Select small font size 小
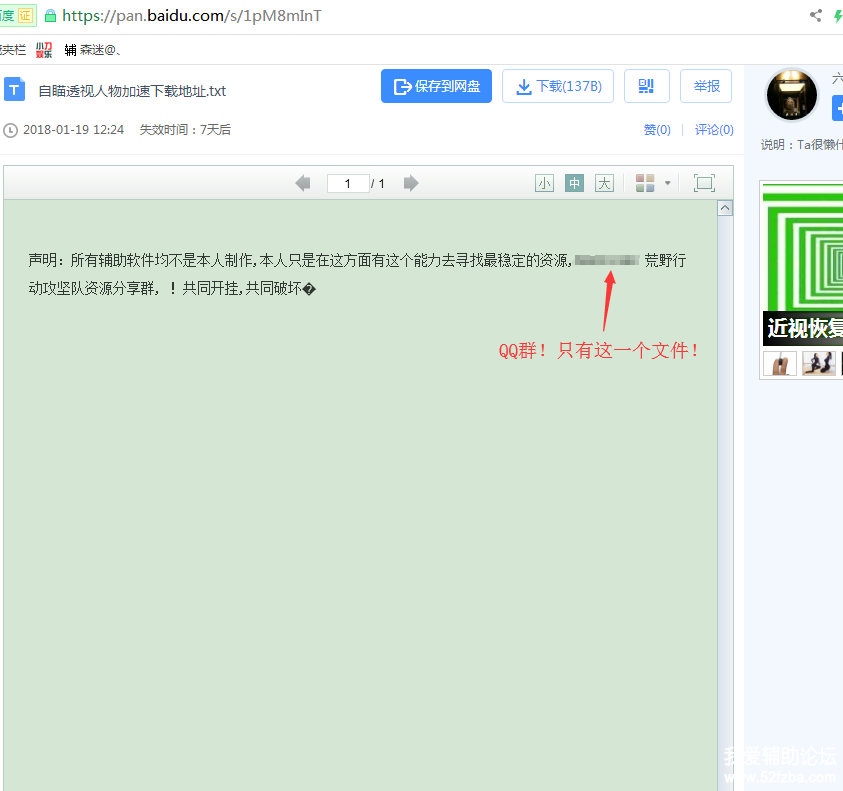The height and width of the screenshot is (791, 843). (544, 183)
